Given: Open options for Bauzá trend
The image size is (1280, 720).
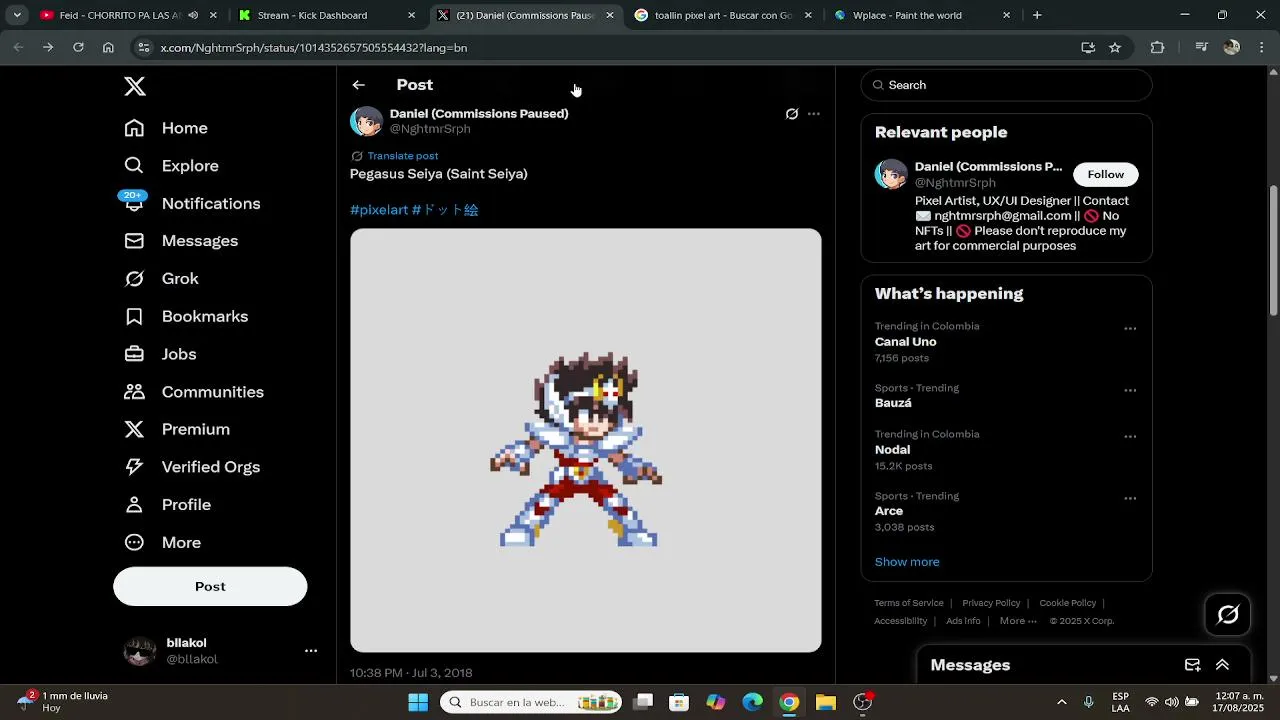Looking at the screenshot, I should [x=1130, y=391].
